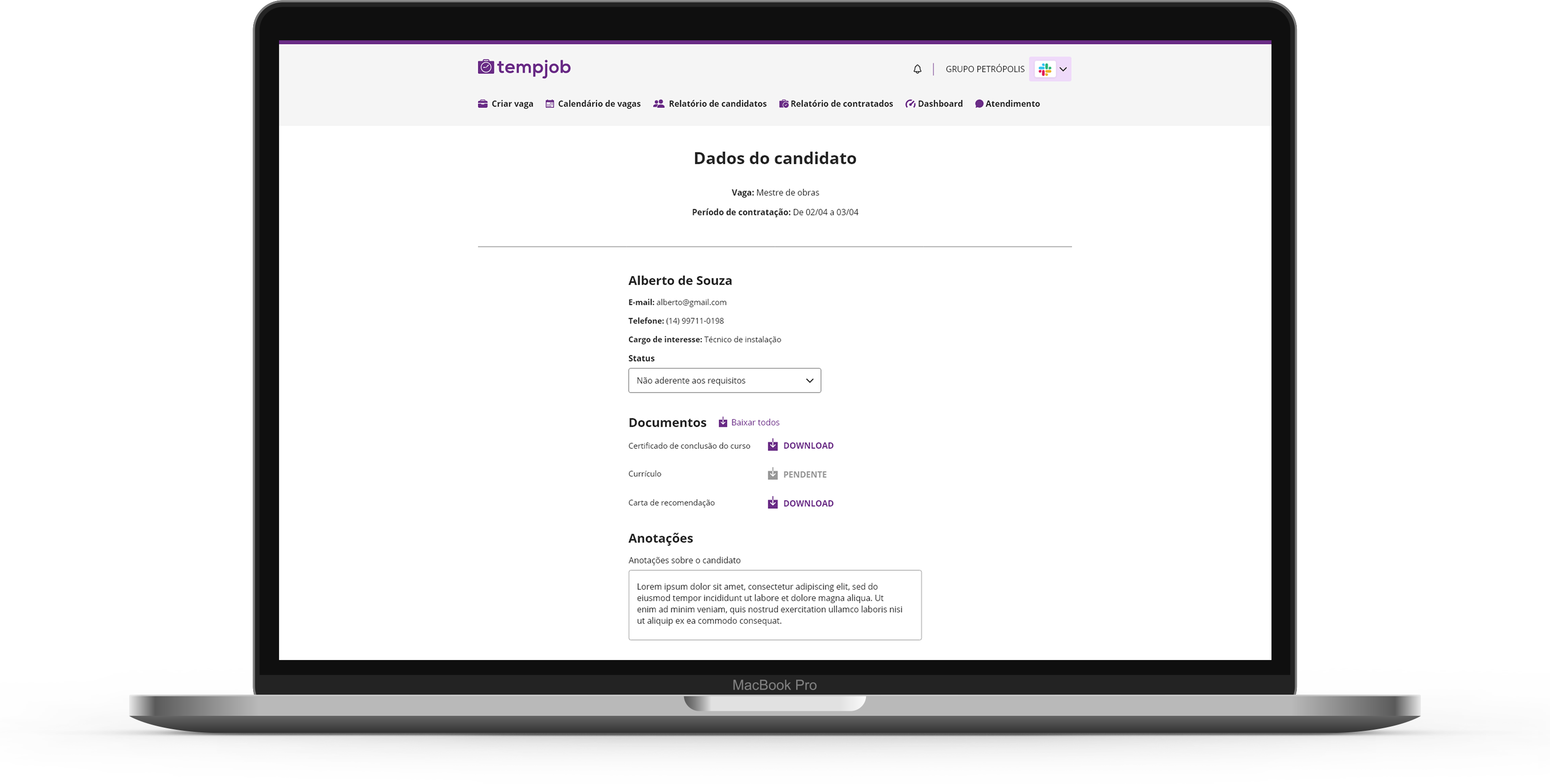The image size is (1550, 784).
Task: Go to Relatório de contratados
Action: pos(841,103)
